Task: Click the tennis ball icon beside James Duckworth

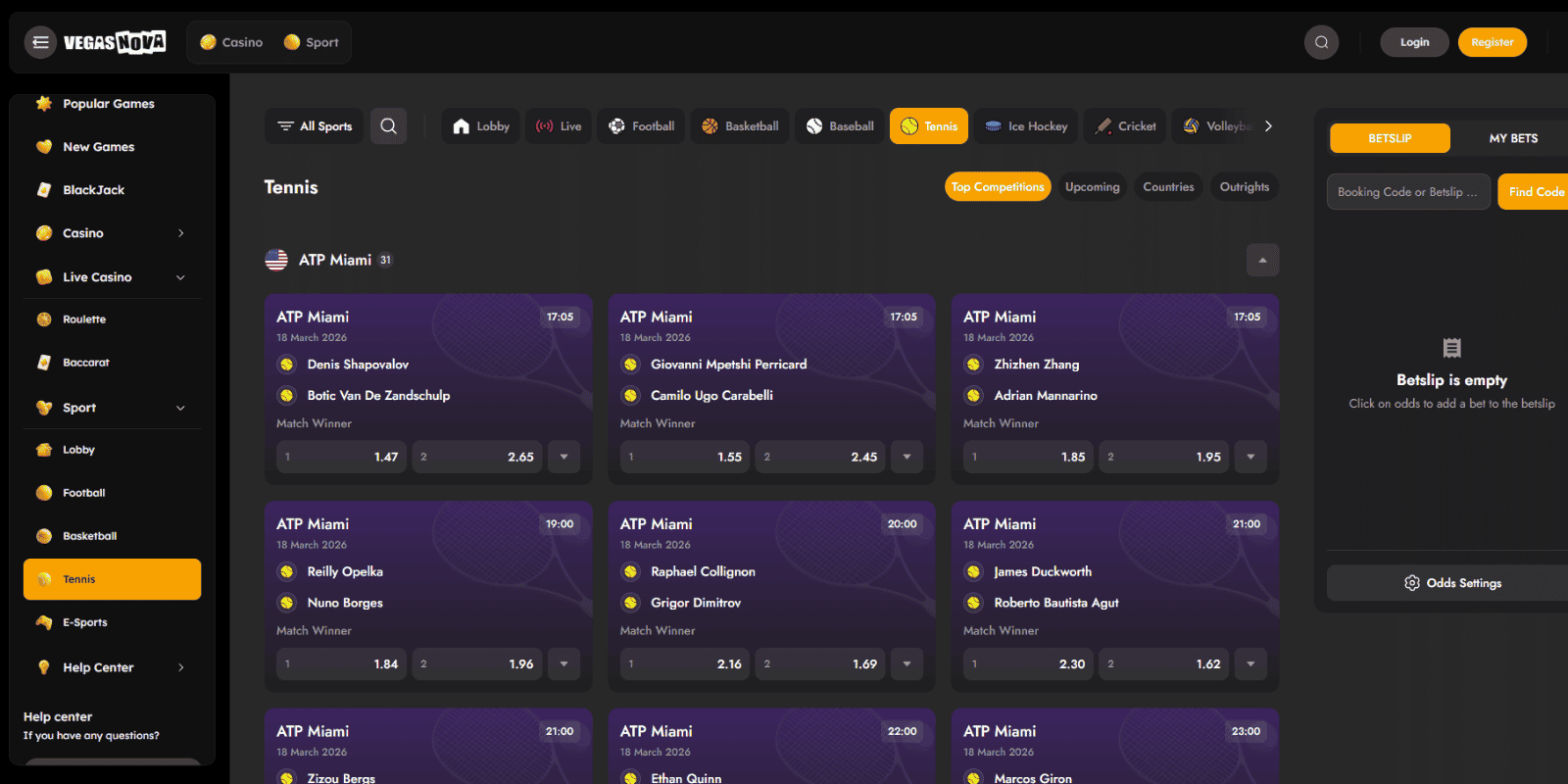Action: tap(973, 571)
